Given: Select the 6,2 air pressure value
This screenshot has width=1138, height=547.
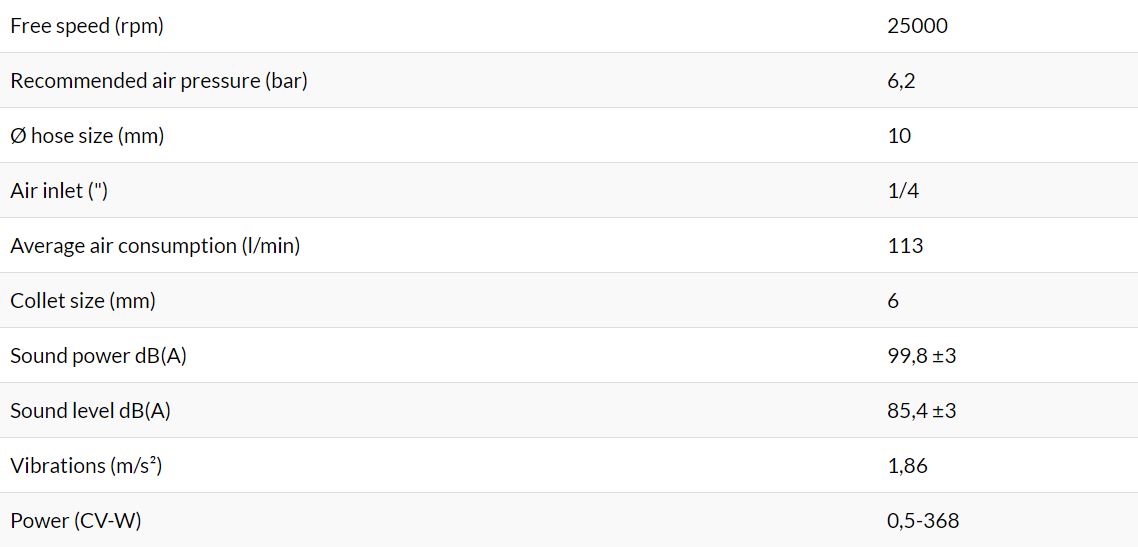Looking at the screenshot, I should (901, 81).
